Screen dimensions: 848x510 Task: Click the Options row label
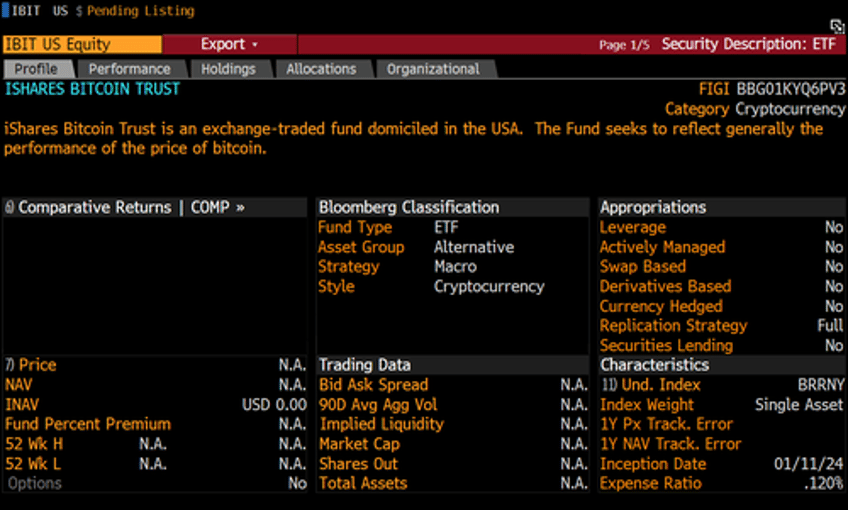click(x=35, y=483)
